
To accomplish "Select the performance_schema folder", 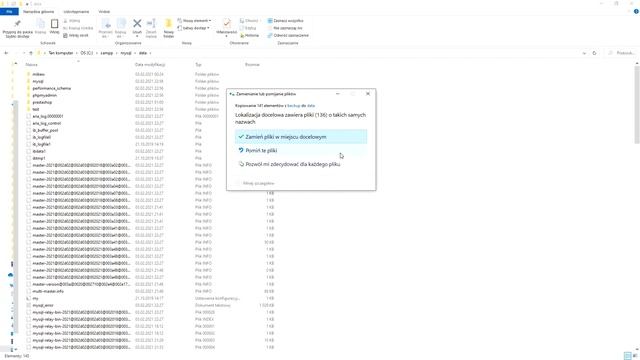I will [51, 88].
